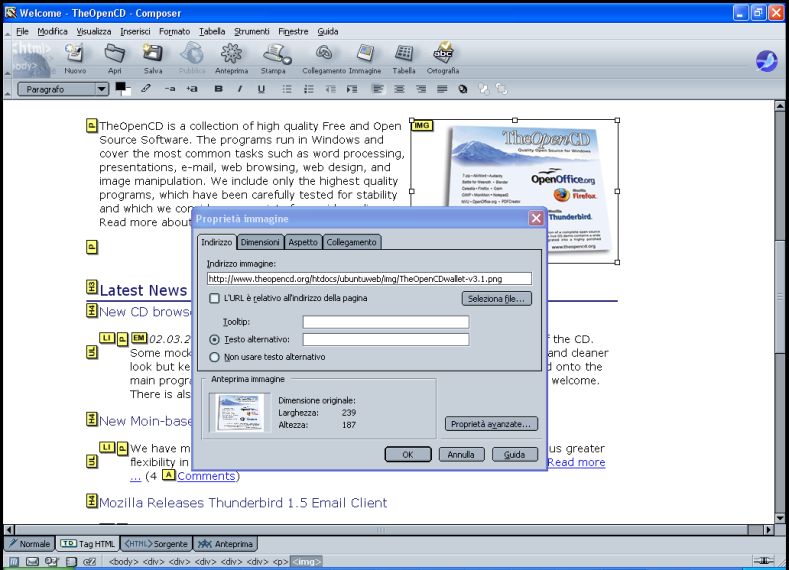Click the Tooltip text field
The width and height of the screenshot is (789, 570).
pyautogui.click(x=386, y=321)
